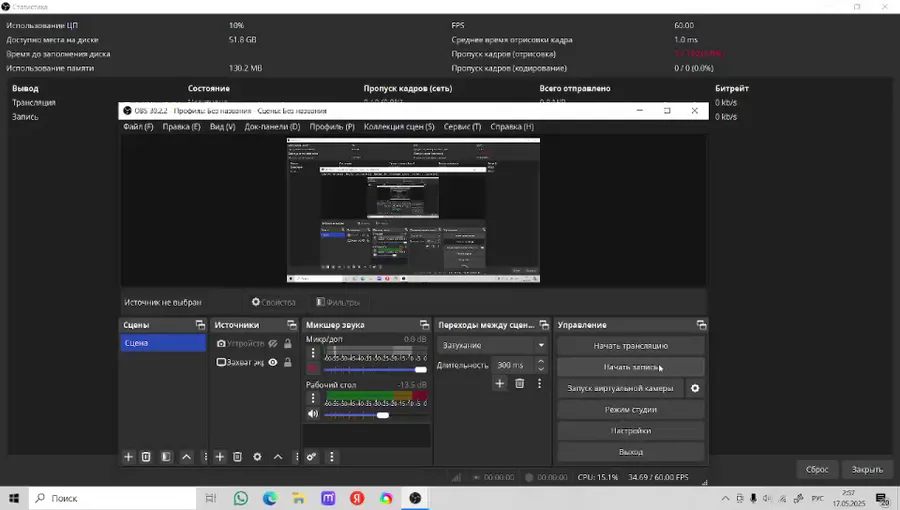Click the Длительность 300 ms field
The image size is (900, 510).
point(511,365)
